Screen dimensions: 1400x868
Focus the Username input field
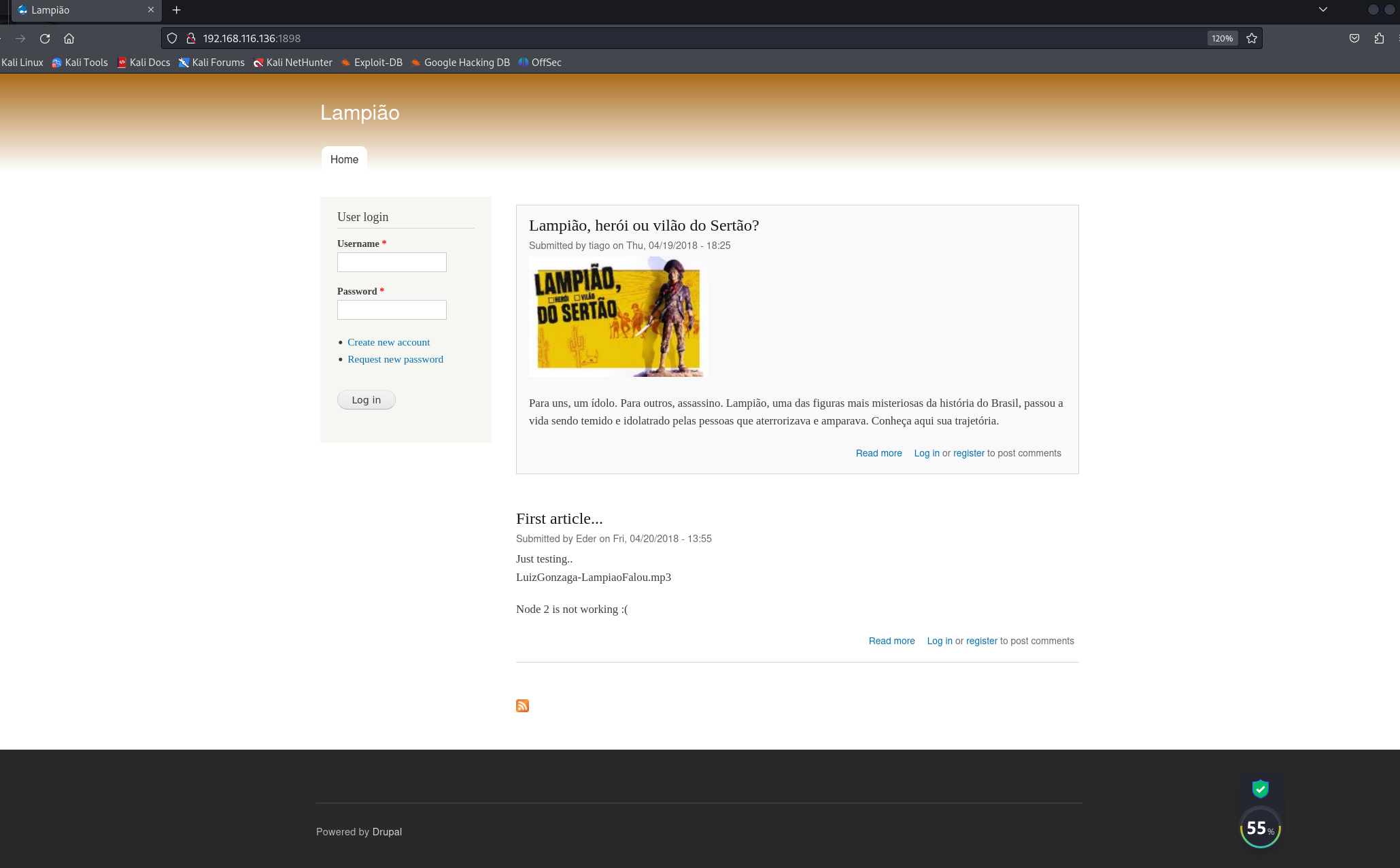point(392,263)
